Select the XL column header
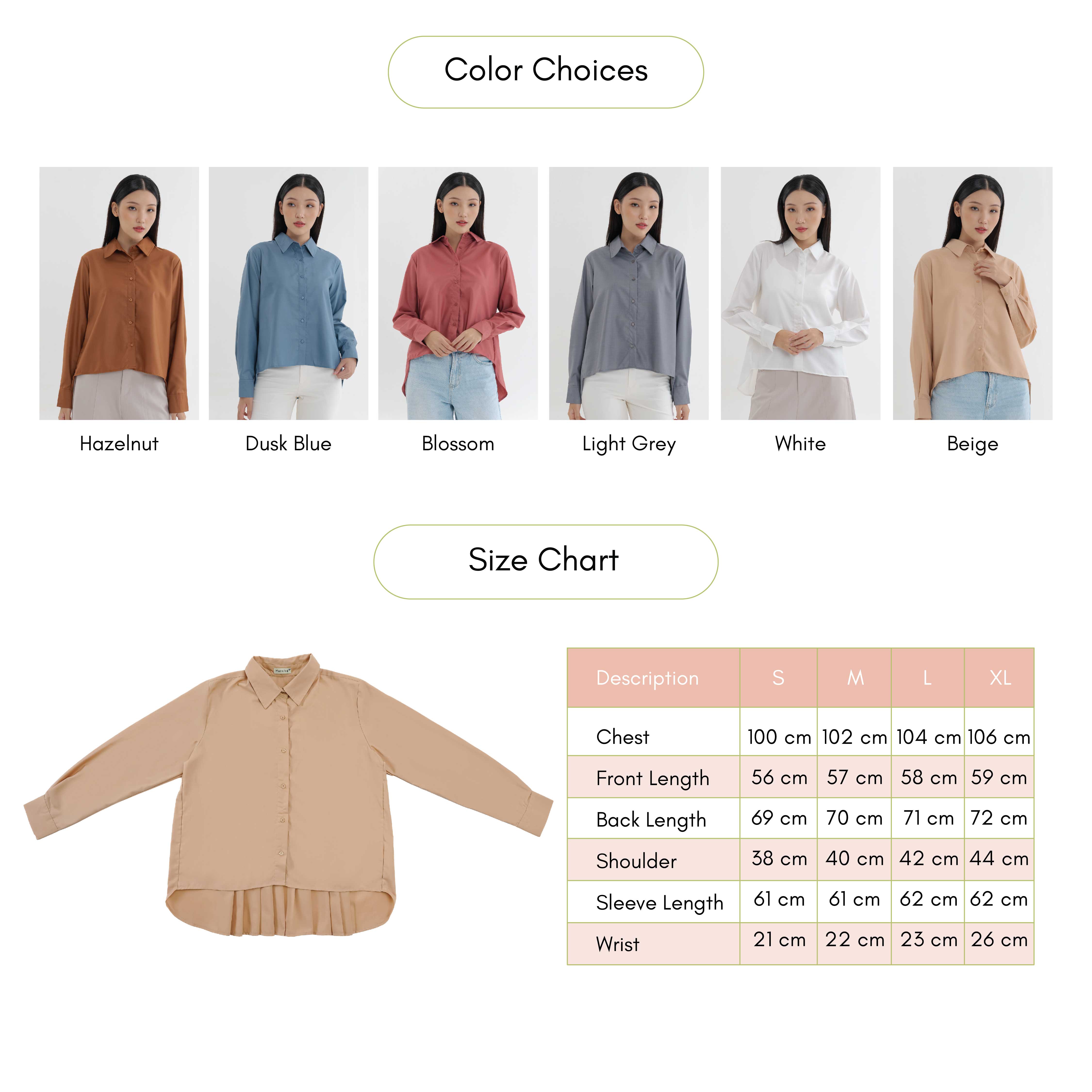This screenshot has height=1092, width=1092. 999,678
